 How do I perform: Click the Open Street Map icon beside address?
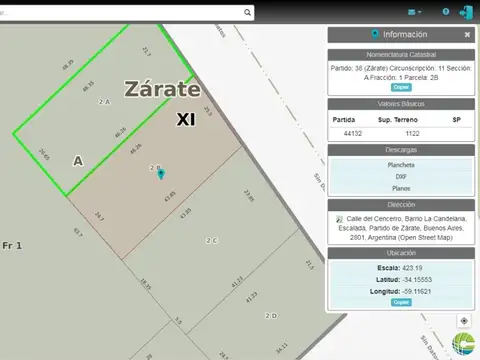[339, 219]
